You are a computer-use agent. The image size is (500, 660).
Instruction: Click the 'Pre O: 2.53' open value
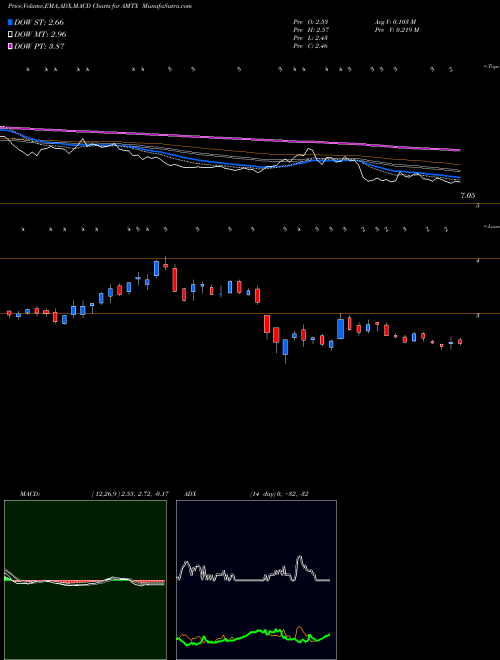coord(311,21)
